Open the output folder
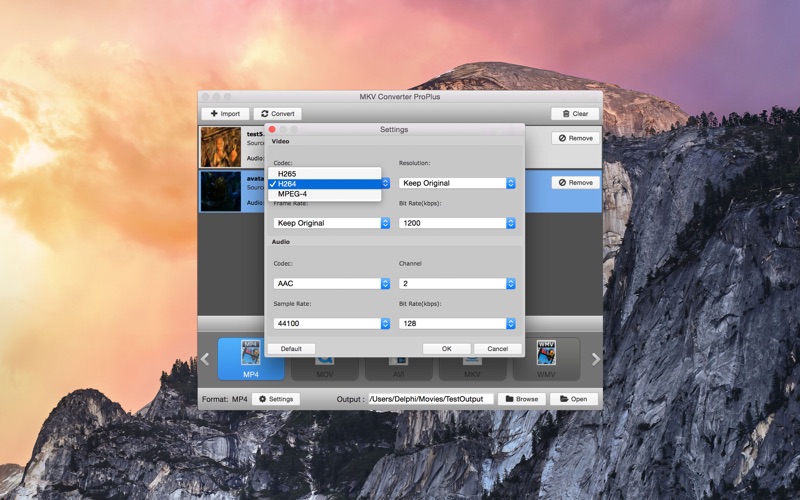Viewport: 800px width, 500px height. 574,399
